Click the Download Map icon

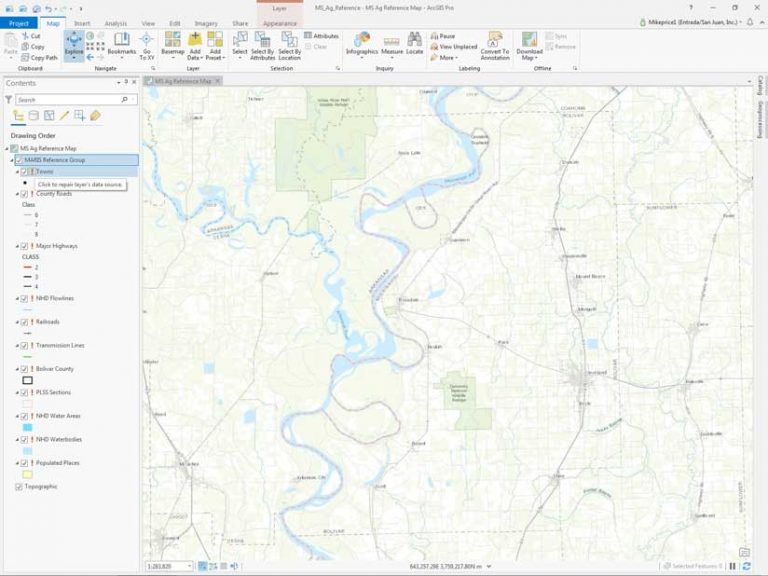point(529,39)
